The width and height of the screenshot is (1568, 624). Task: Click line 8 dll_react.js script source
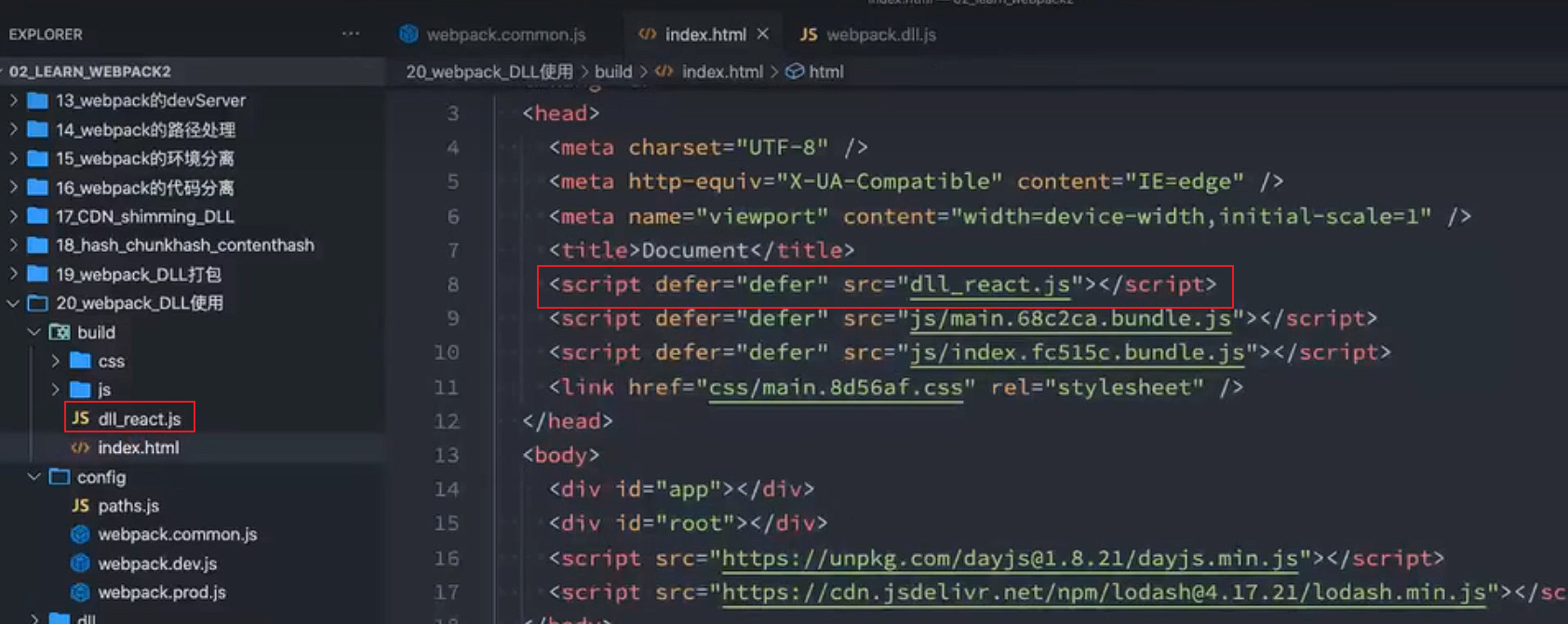(x=989, y=285)
